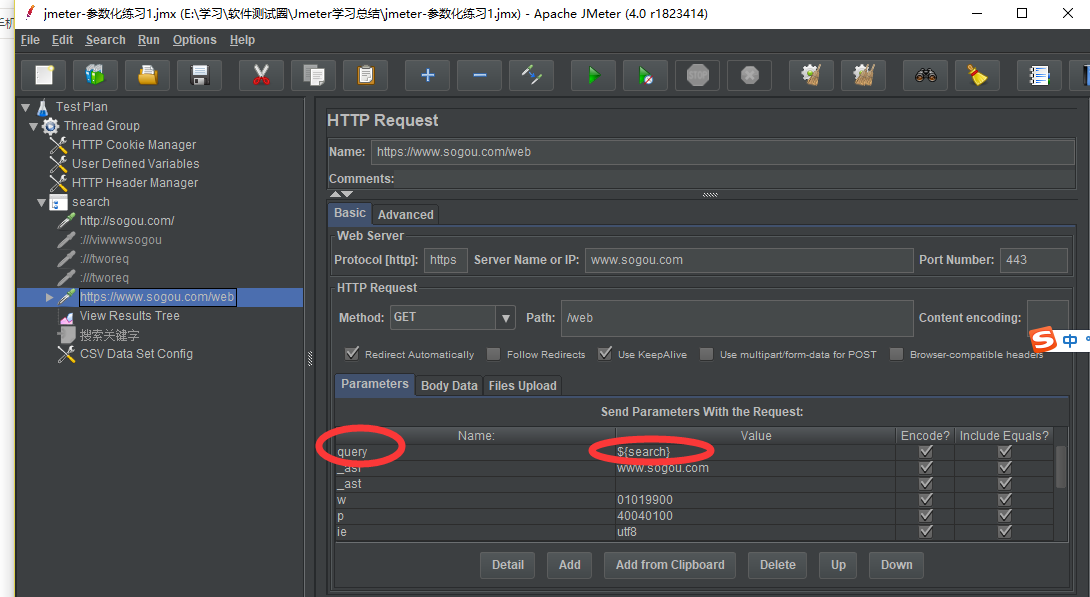
Task: Open the Method GET dropdown
Action: [505, 318]
